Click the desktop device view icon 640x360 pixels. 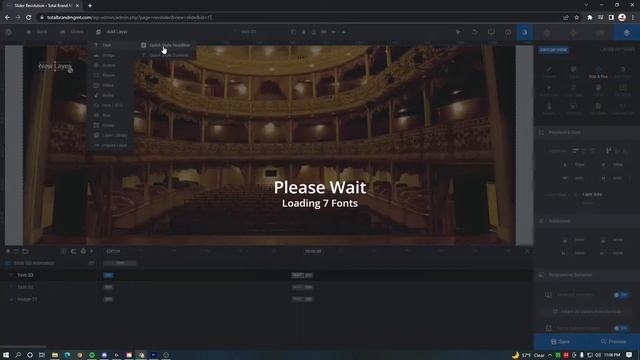coord(491,32)
